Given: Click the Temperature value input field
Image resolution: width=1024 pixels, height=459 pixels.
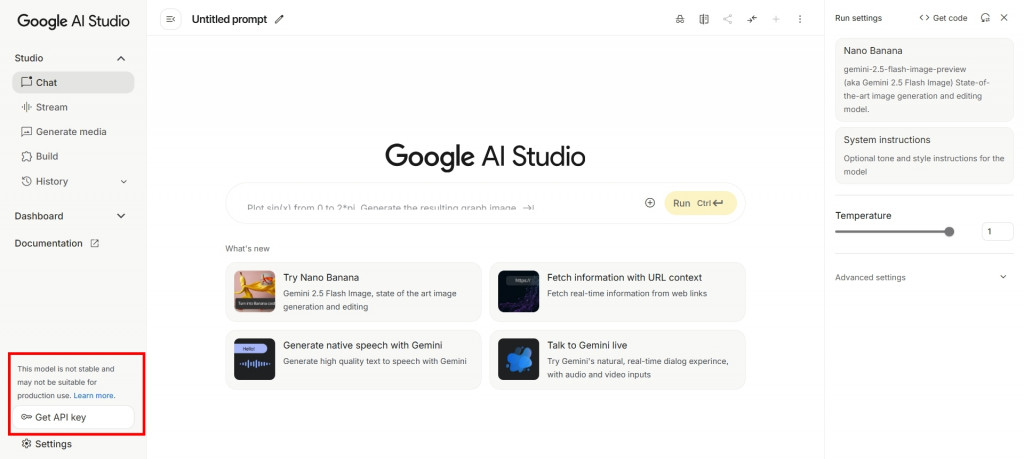Looking at the screenshot, I should (997, 231).
